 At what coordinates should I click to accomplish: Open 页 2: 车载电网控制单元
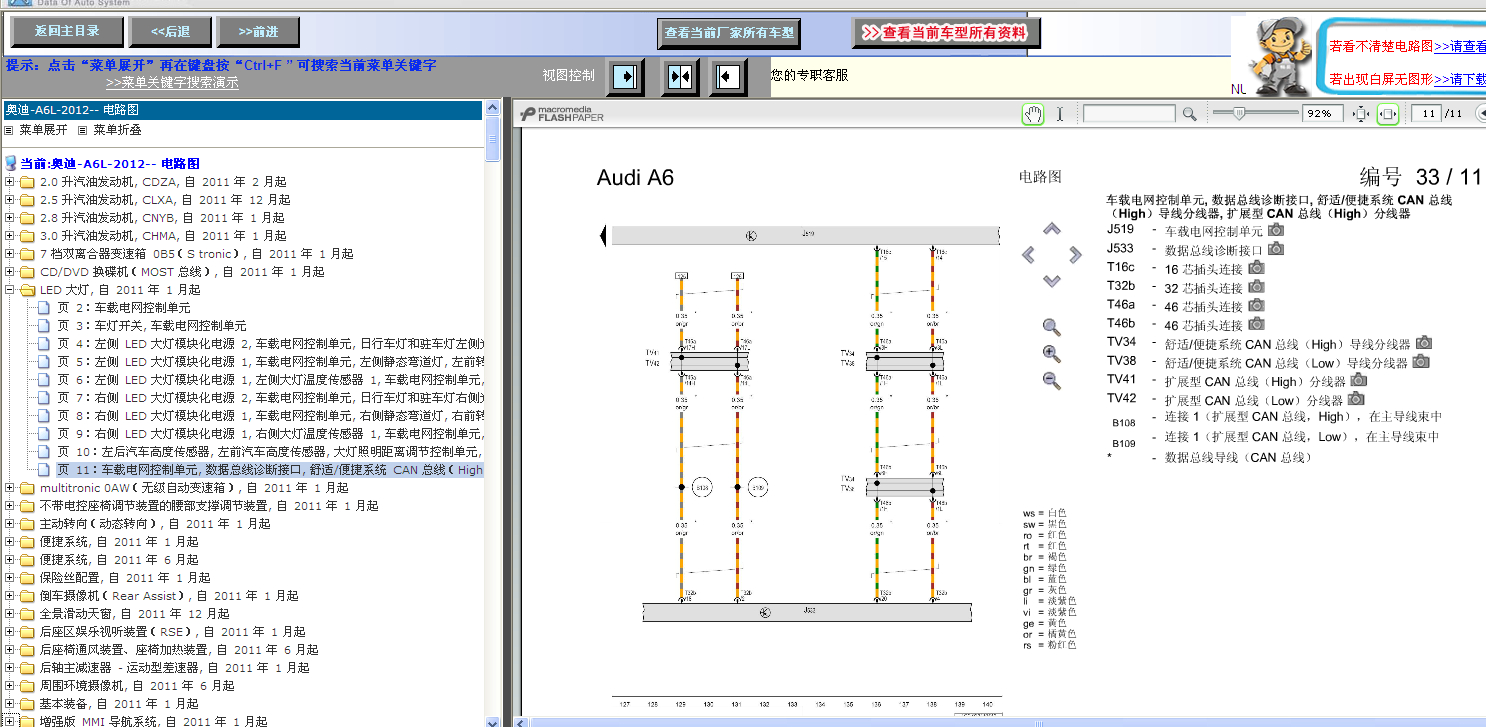[x=123, y=308]
